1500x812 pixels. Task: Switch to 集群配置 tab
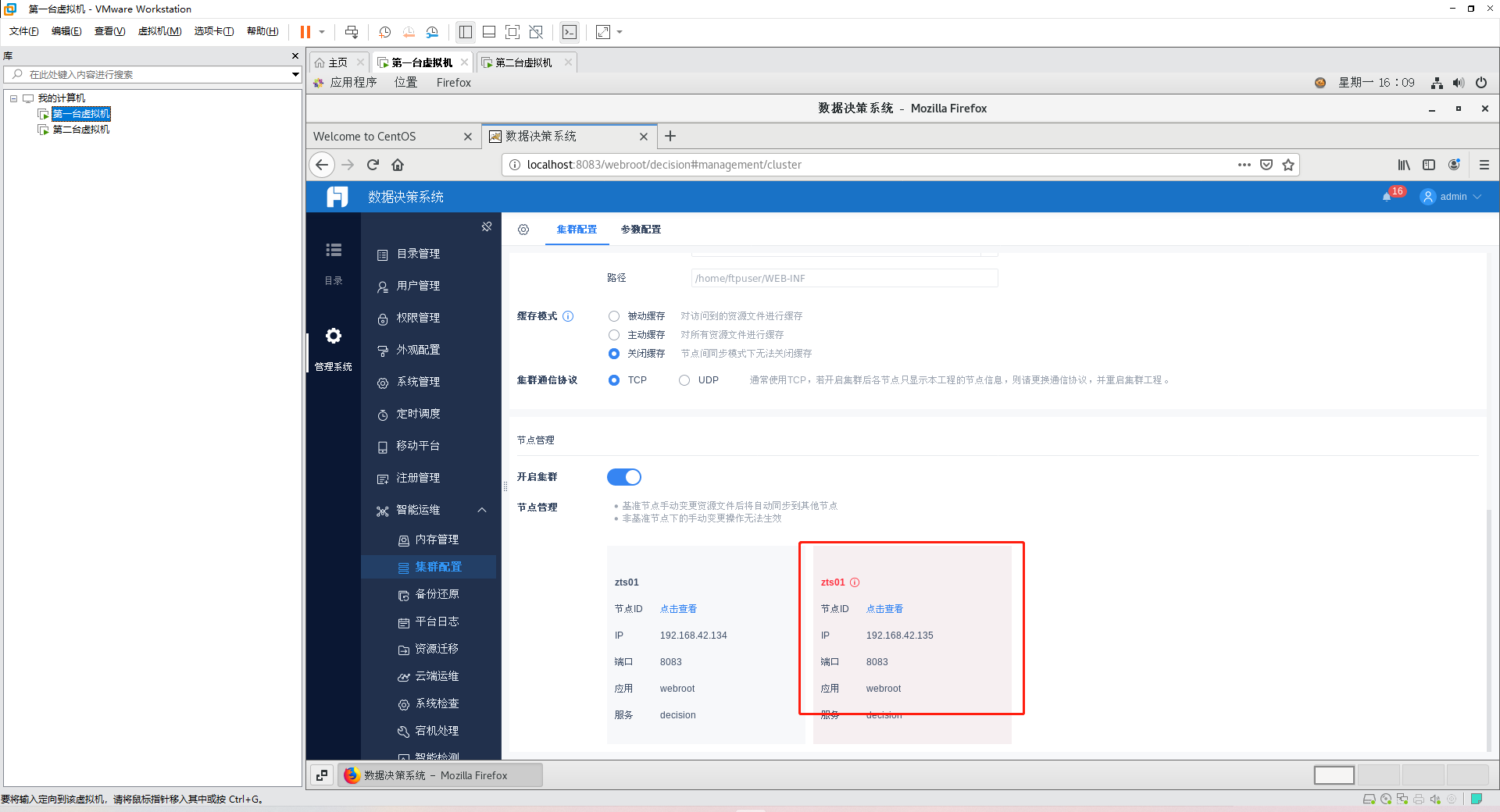[577, 230]
